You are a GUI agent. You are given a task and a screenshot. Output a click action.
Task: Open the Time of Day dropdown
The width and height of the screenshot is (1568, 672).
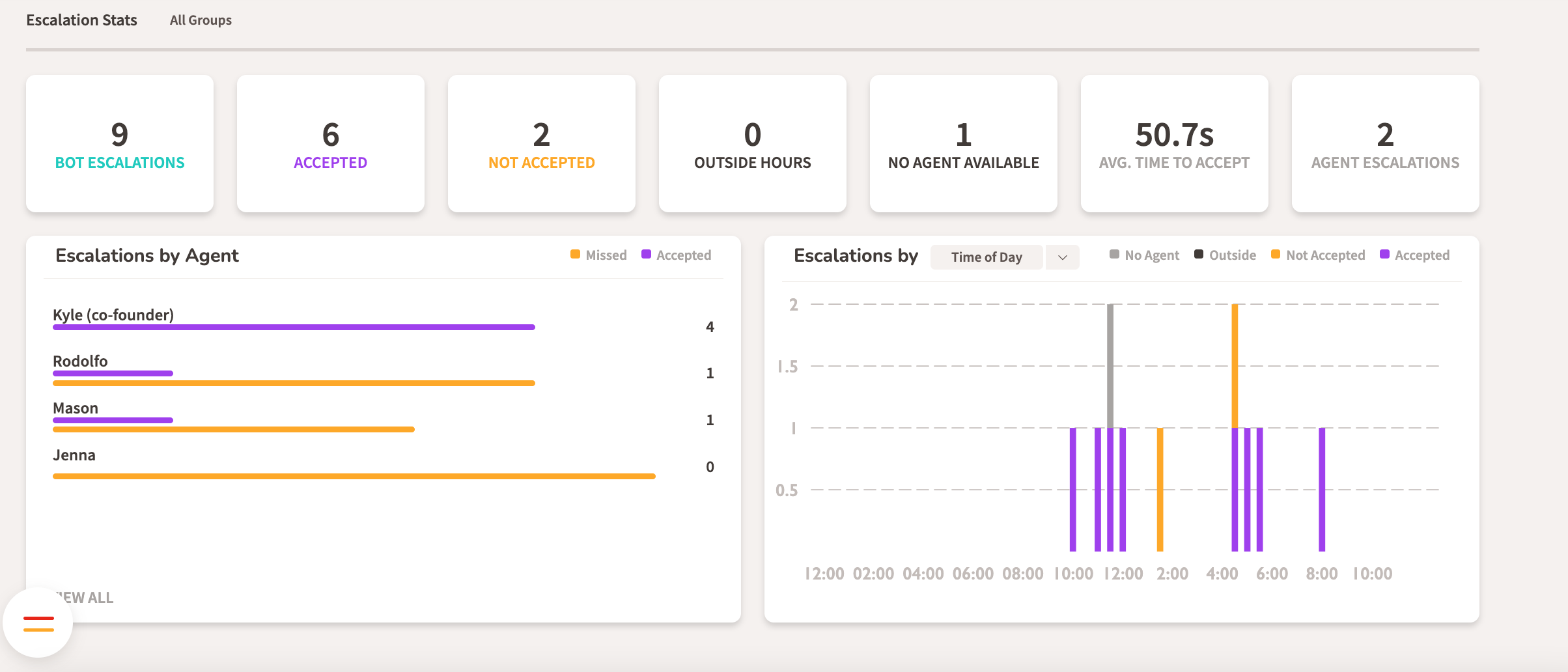(x=986, y=257)
